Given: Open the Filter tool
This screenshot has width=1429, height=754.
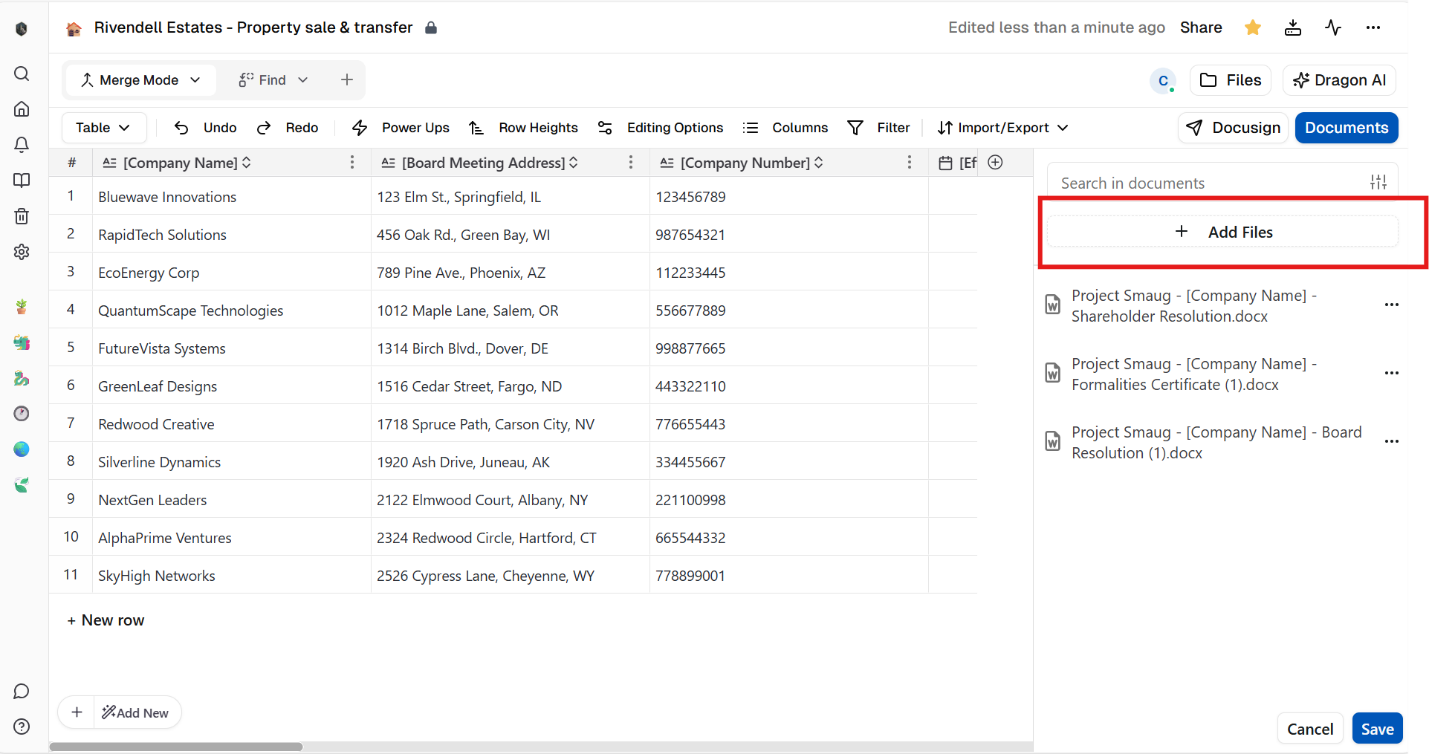Looking at the screenshot, I should tap(879, 128).
